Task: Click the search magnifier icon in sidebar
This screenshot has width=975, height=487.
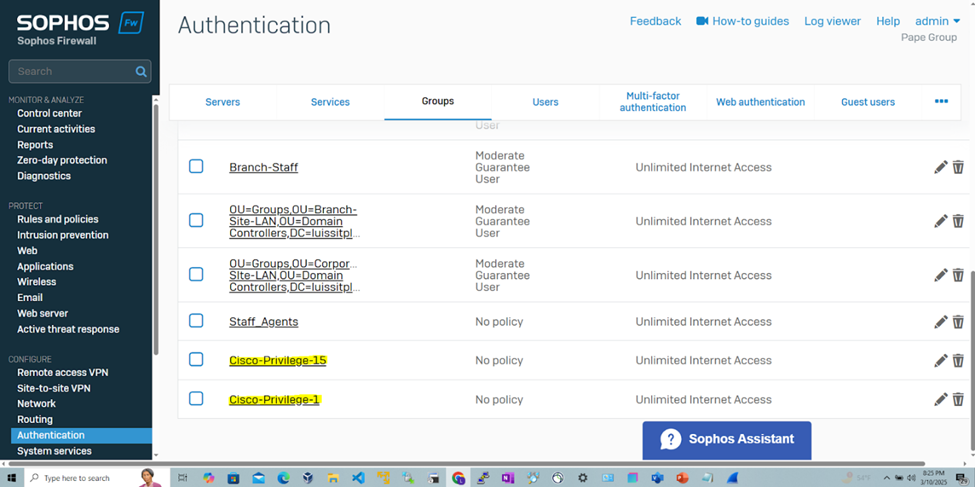Action: click(x=141, y=72)
